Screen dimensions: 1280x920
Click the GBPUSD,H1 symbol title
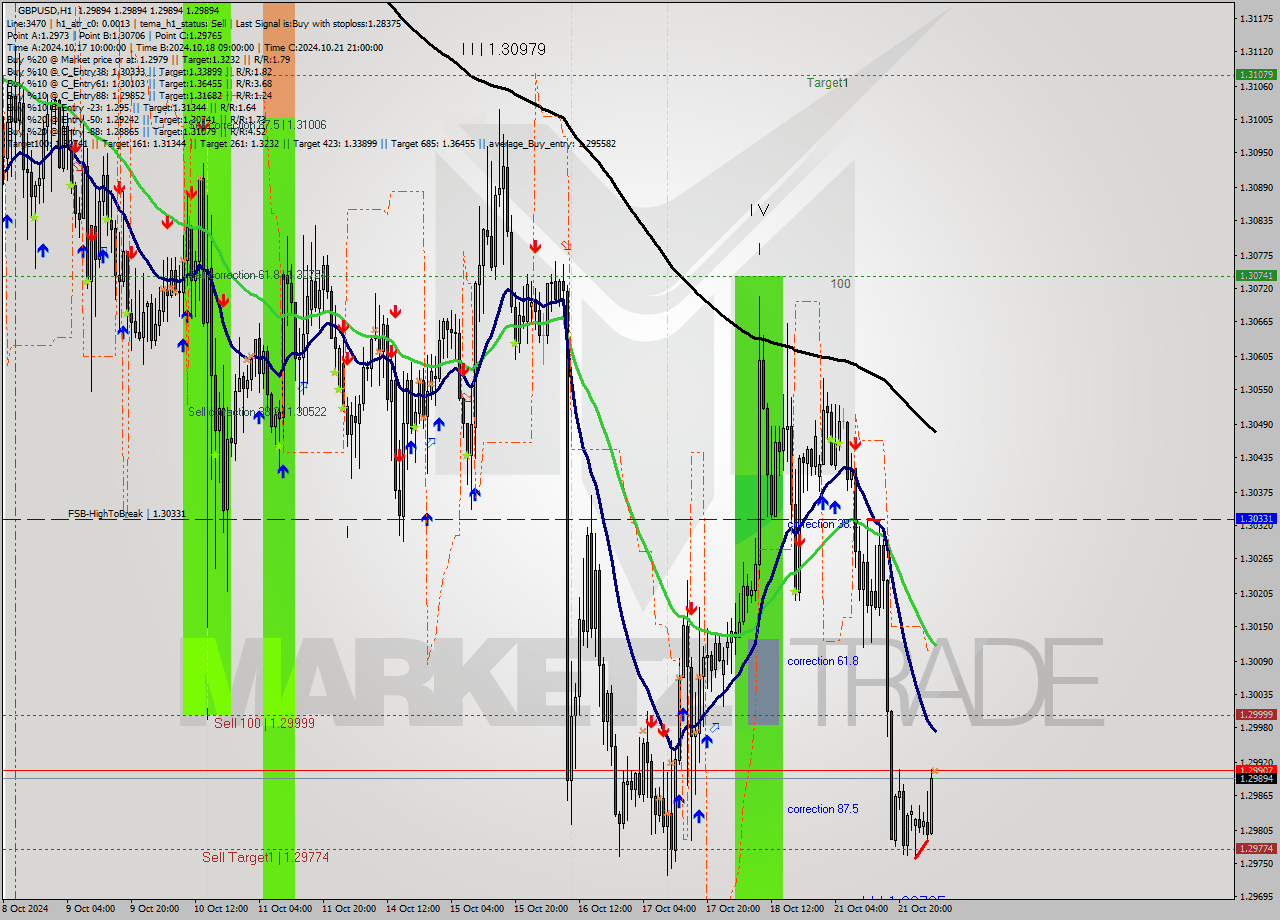44,10
